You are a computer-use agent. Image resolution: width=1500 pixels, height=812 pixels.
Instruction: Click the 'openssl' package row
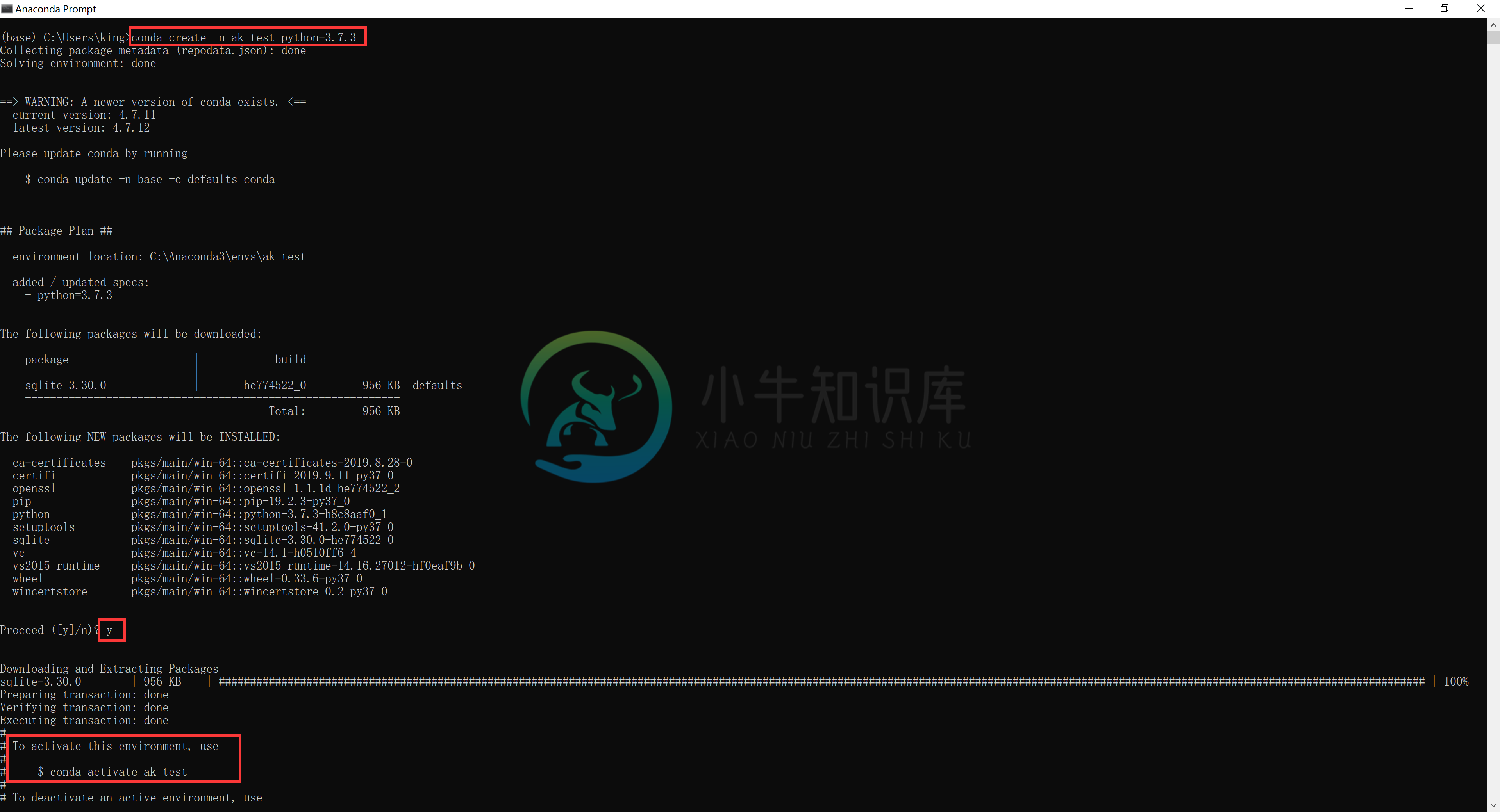(206, 488)
